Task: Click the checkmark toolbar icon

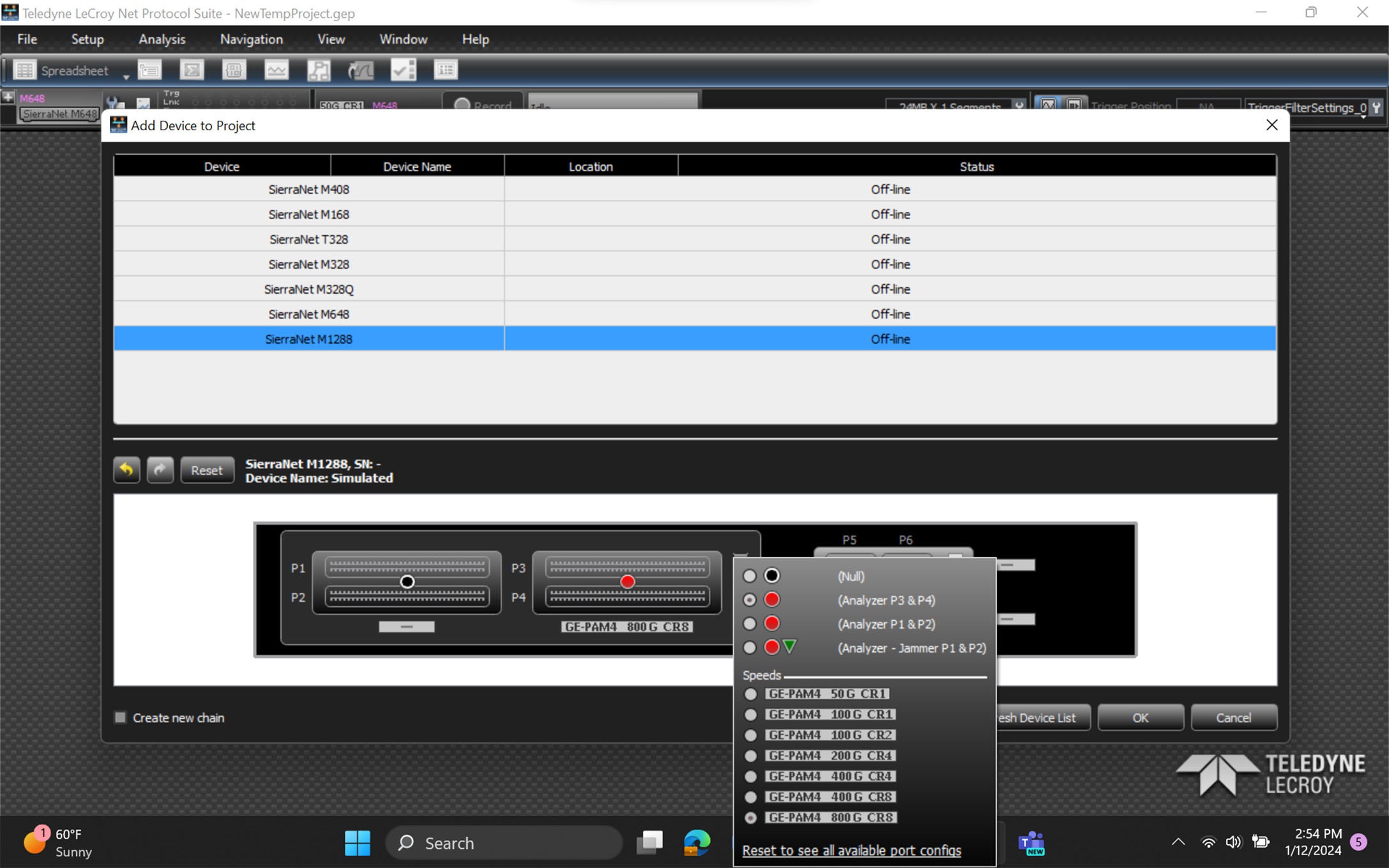Action: [x=404, y=70]
